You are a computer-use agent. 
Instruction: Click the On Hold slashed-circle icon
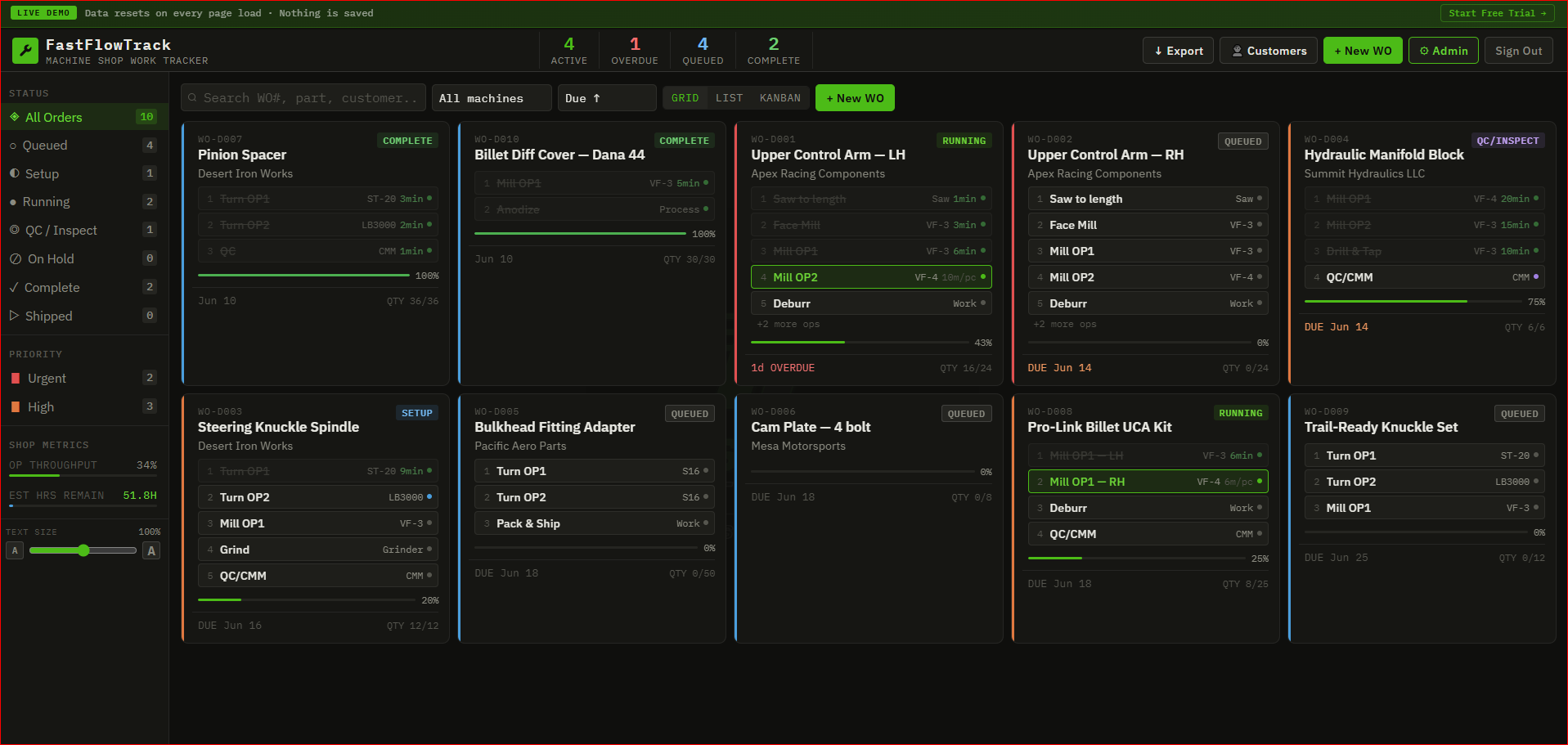pos(16,258)
